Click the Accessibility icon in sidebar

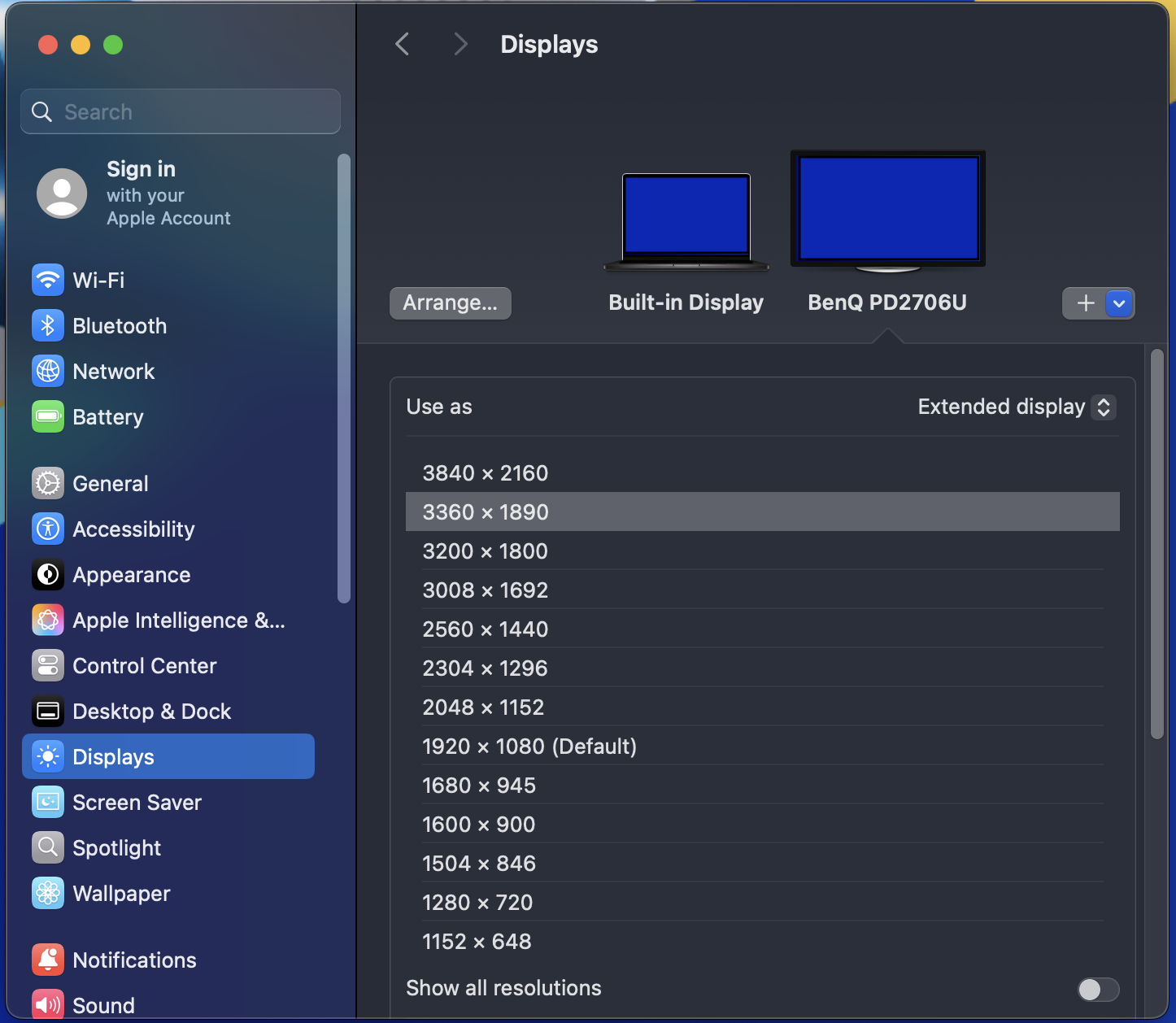[48, 529]
